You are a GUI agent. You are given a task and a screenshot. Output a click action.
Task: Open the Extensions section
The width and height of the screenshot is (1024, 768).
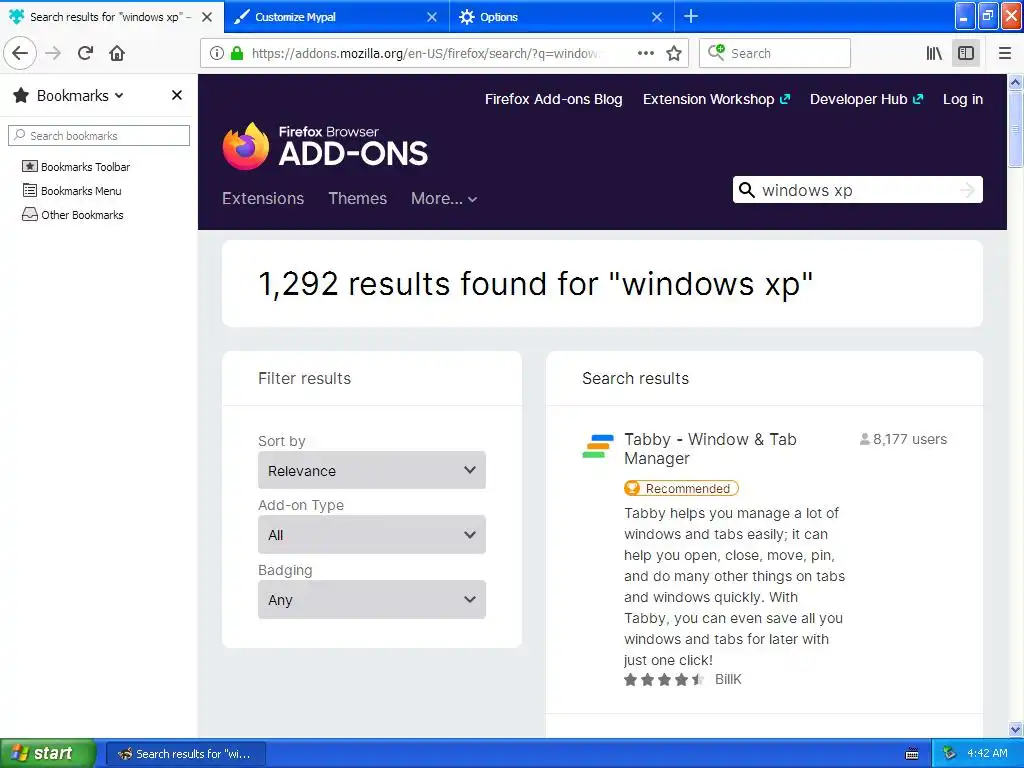point(263,199)
